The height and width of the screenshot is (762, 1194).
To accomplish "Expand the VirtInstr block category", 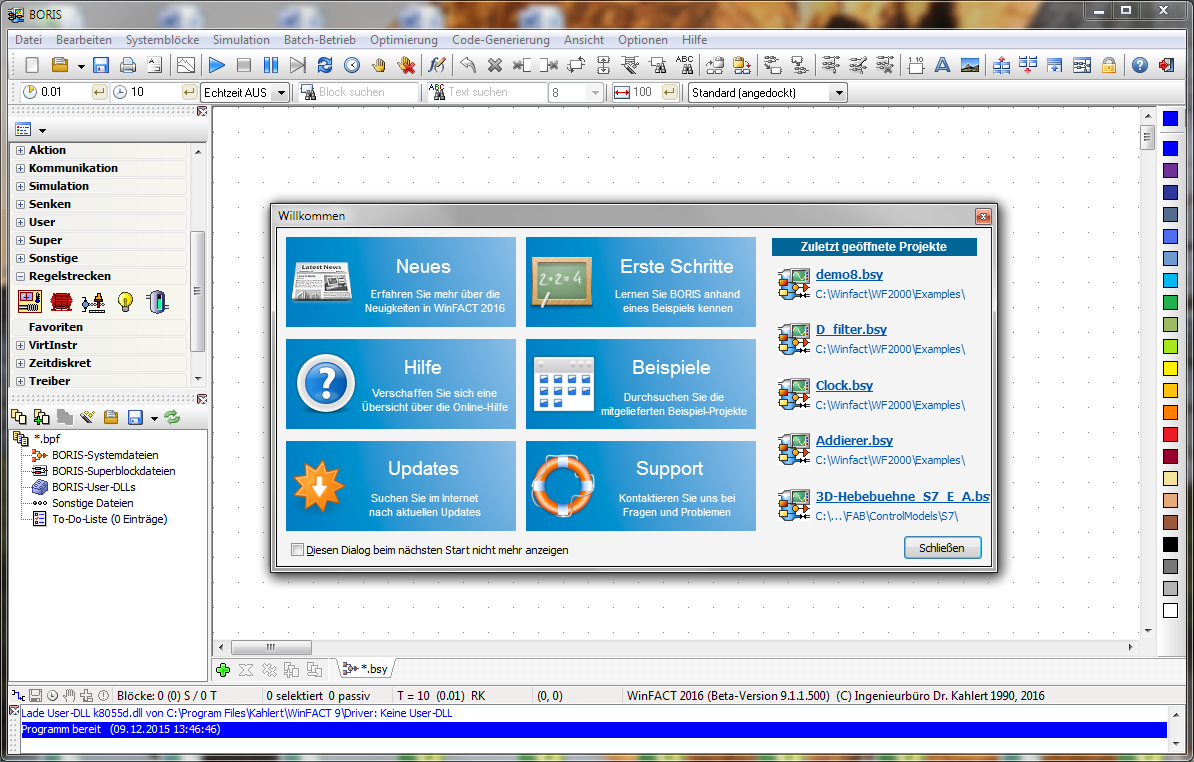I will click(x=21, y=346).
